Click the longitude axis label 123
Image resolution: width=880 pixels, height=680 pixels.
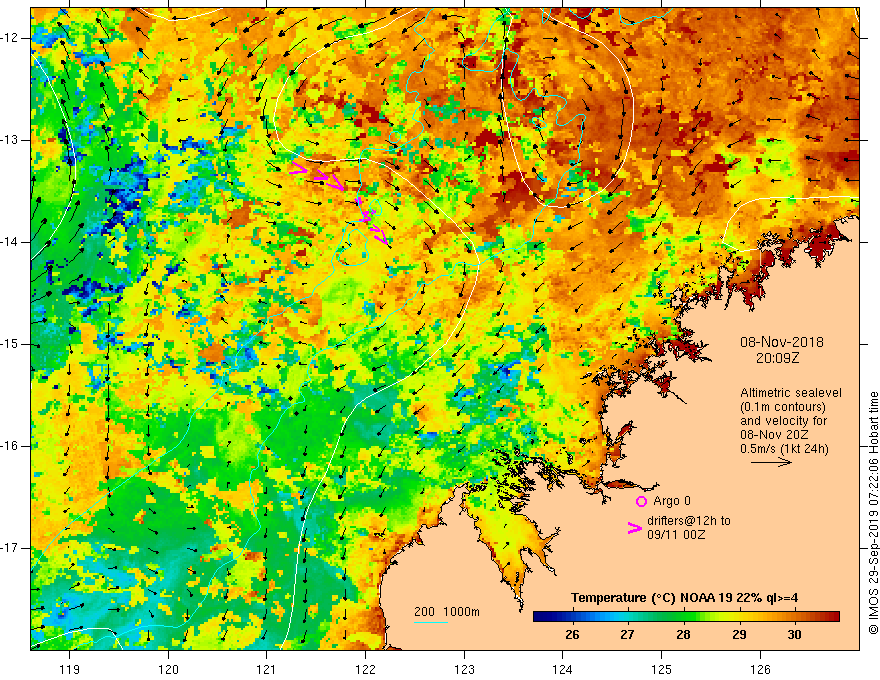pos(464,669)
